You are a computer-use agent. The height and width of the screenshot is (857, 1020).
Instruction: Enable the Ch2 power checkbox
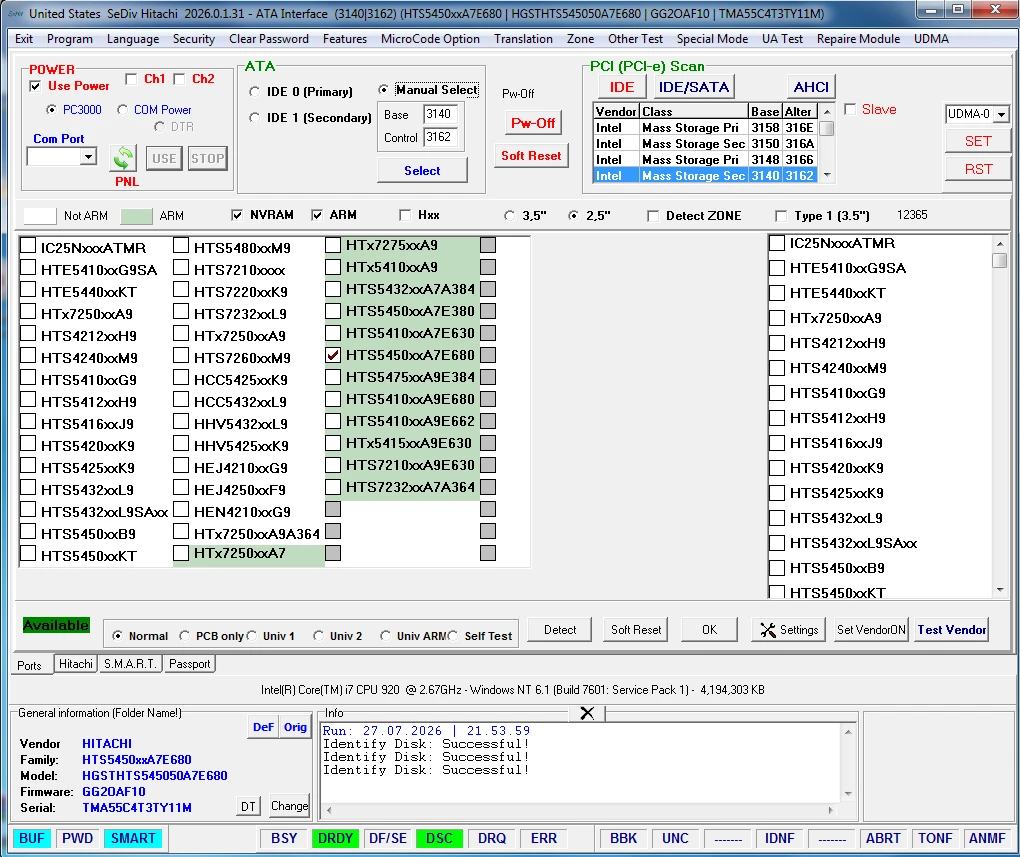(180, 79)
